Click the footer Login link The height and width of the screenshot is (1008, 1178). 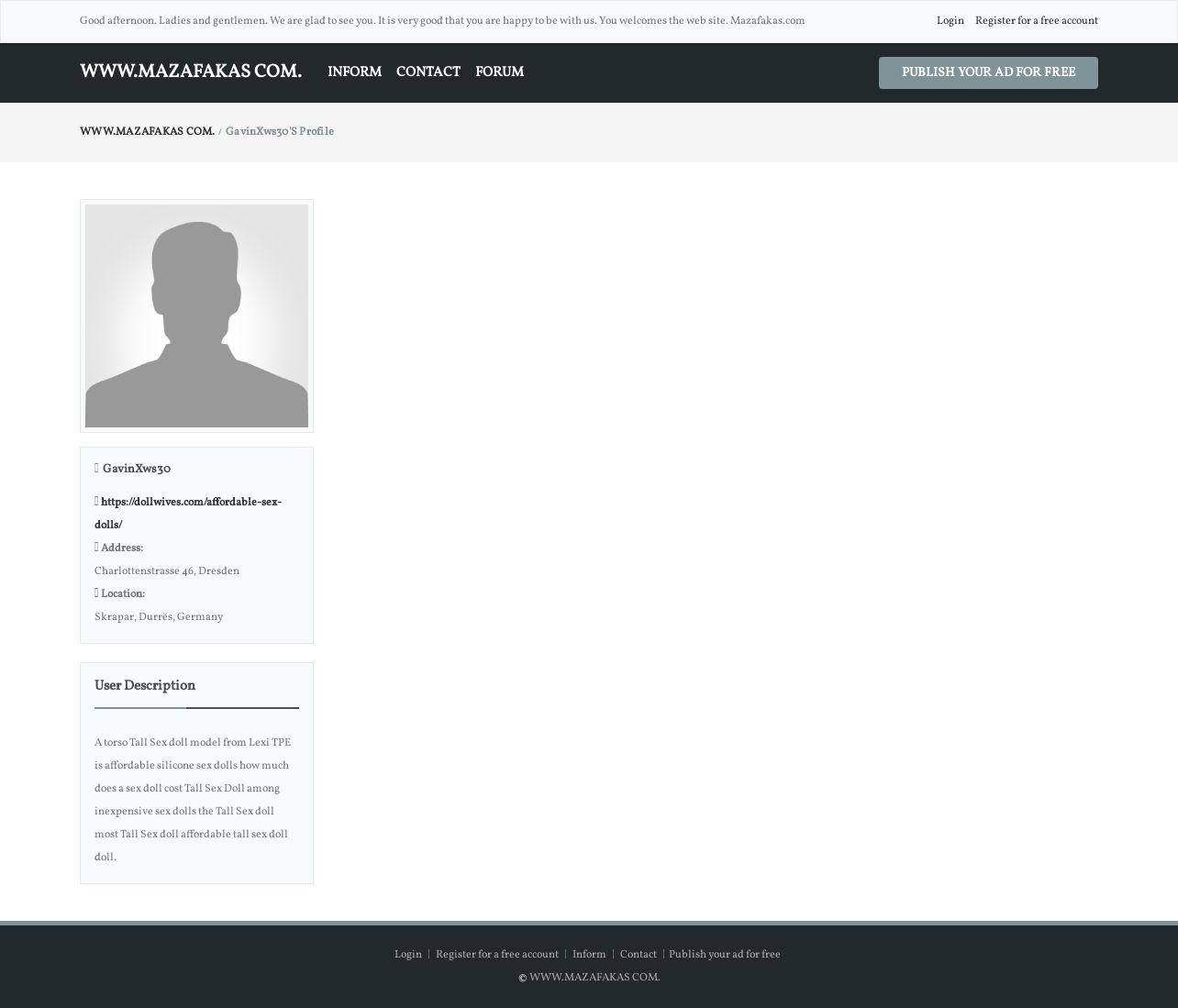pos(408,955)
